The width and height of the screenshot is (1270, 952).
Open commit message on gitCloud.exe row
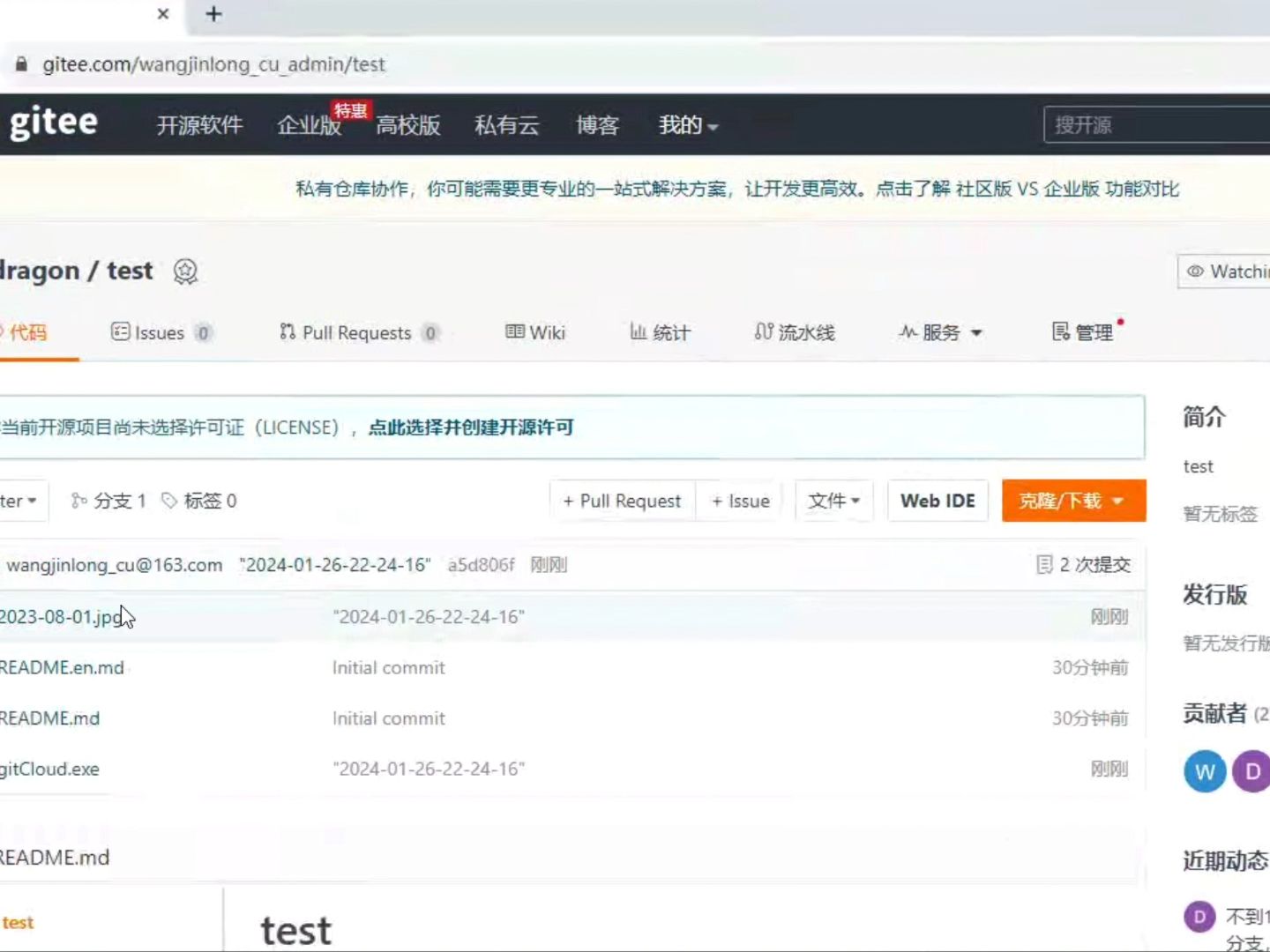pyautogui.click(x=429, y=770)
